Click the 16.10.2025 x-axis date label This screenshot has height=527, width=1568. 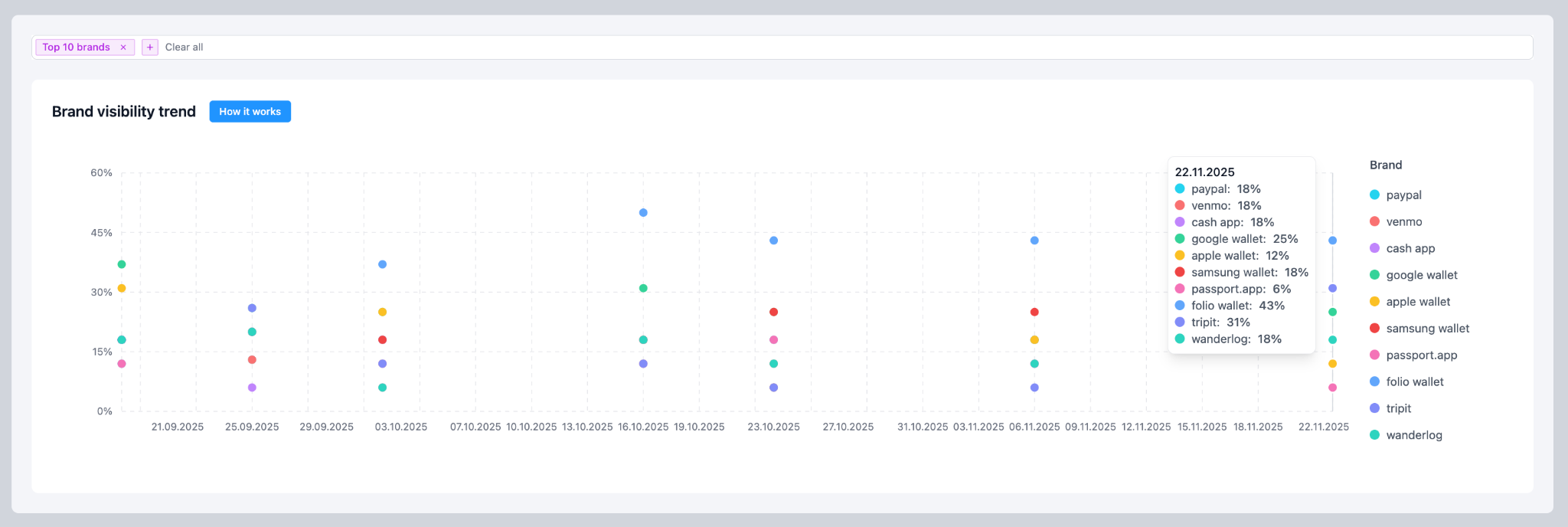[x=643, y=427]
